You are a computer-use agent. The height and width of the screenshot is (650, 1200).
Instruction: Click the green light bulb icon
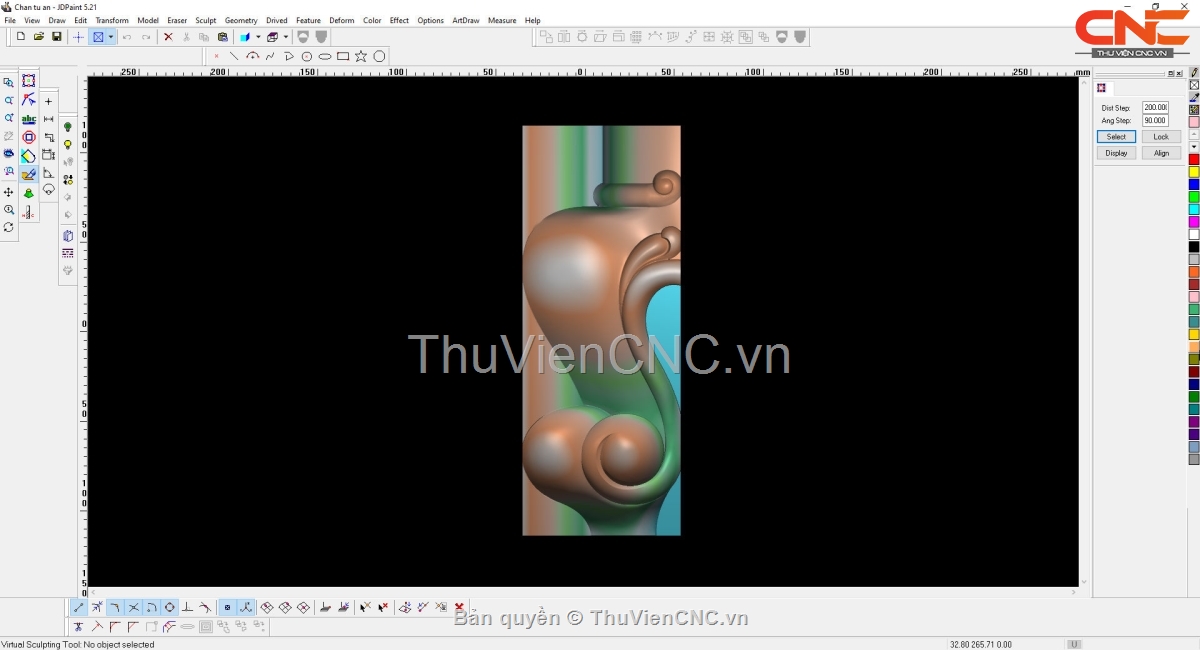coord(68,128)
